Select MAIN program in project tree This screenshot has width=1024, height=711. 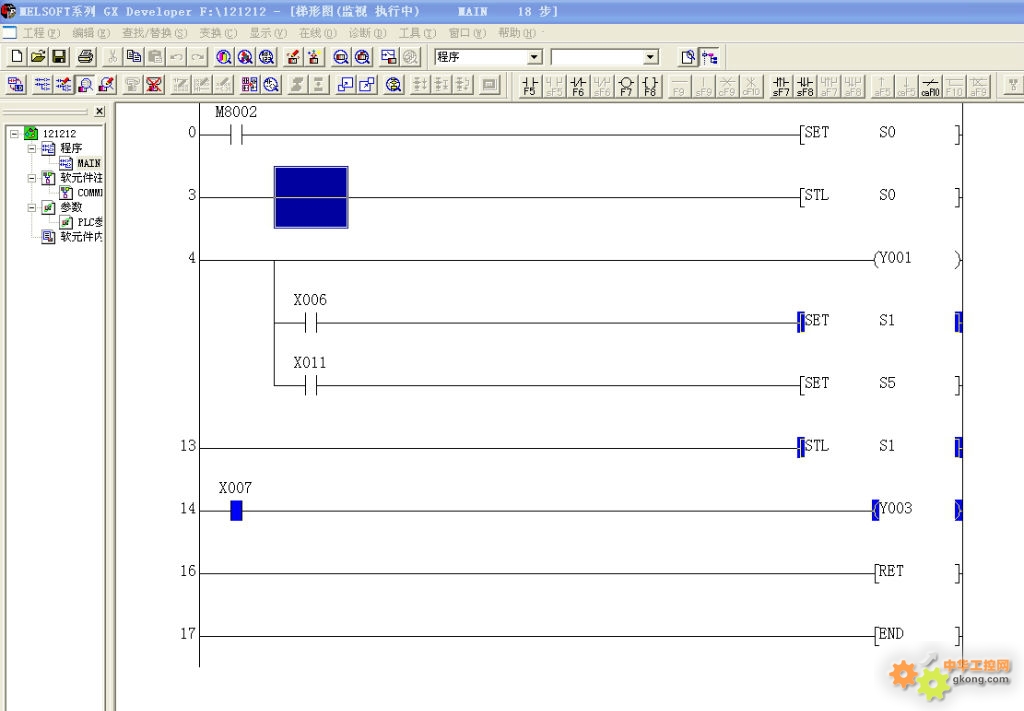88,163
